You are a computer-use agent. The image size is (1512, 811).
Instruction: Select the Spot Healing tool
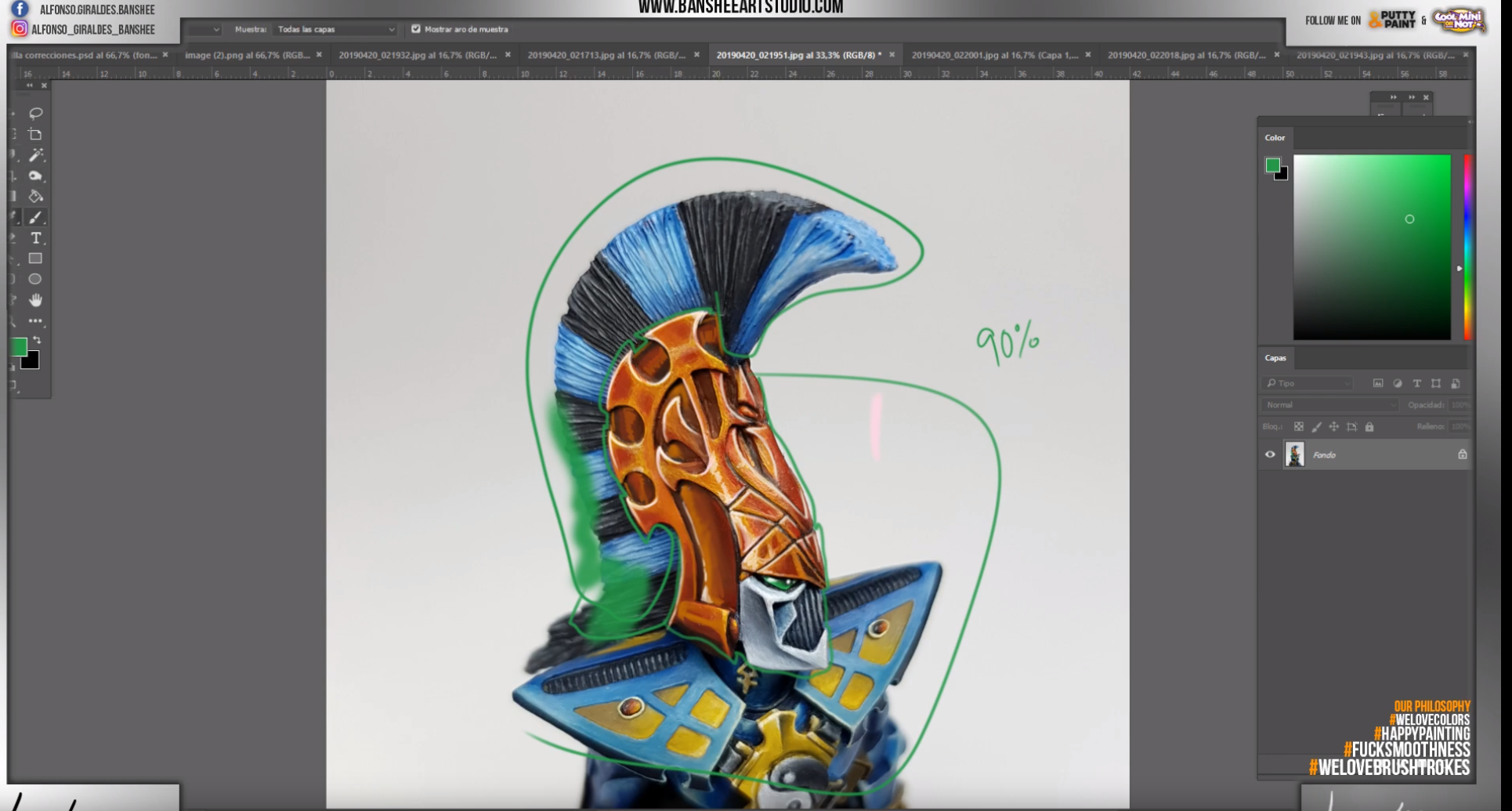tap(35, 176)
